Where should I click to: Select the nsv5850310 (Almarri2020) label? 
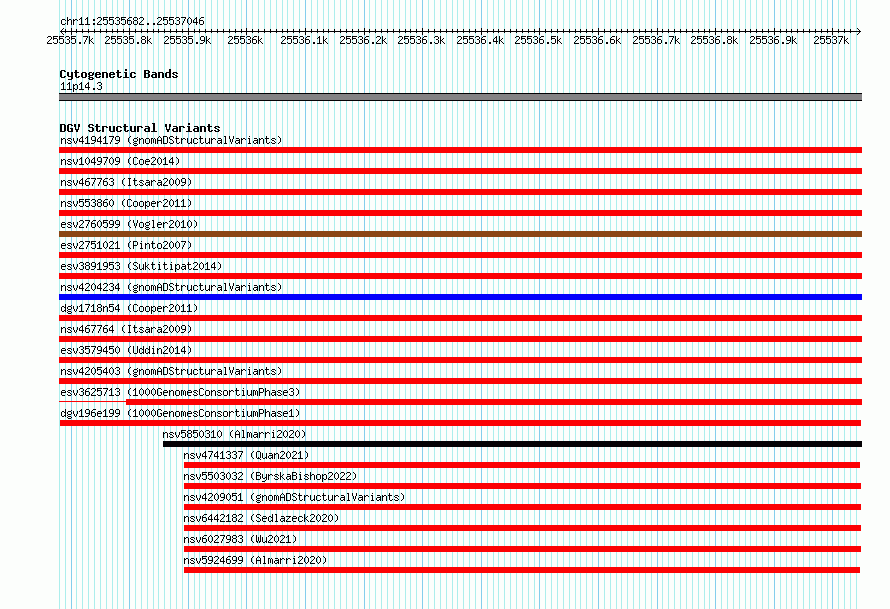coord(234,434)
